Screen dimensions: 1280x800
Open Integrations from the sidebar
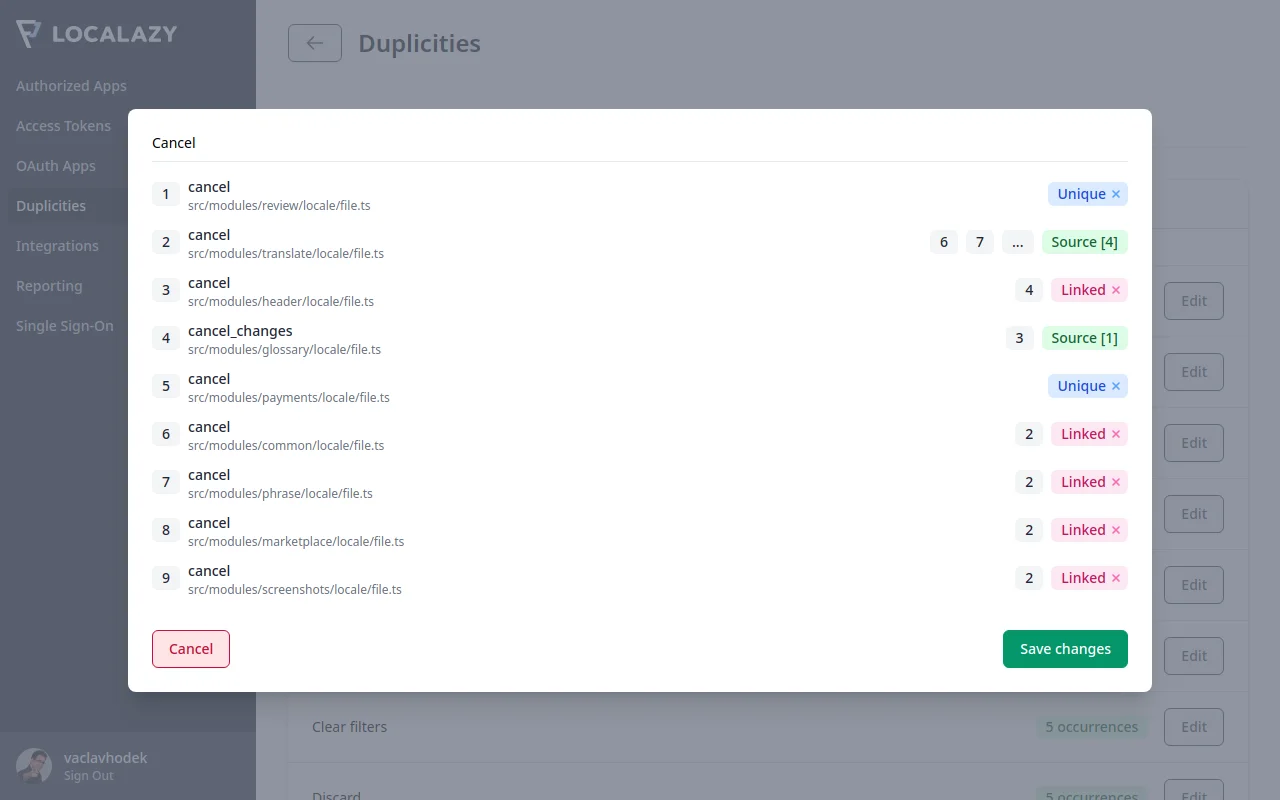click(x=57, y=246)
